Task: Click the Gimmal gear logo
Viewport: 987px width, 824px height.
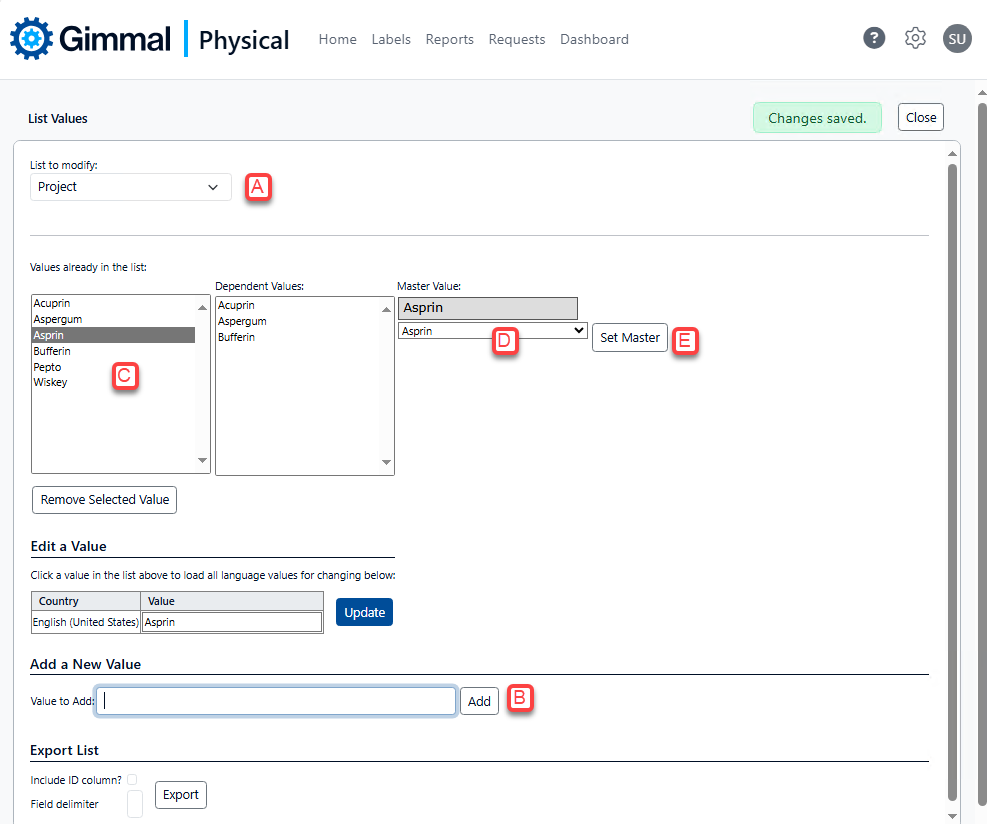Action: tap(31, 39)
